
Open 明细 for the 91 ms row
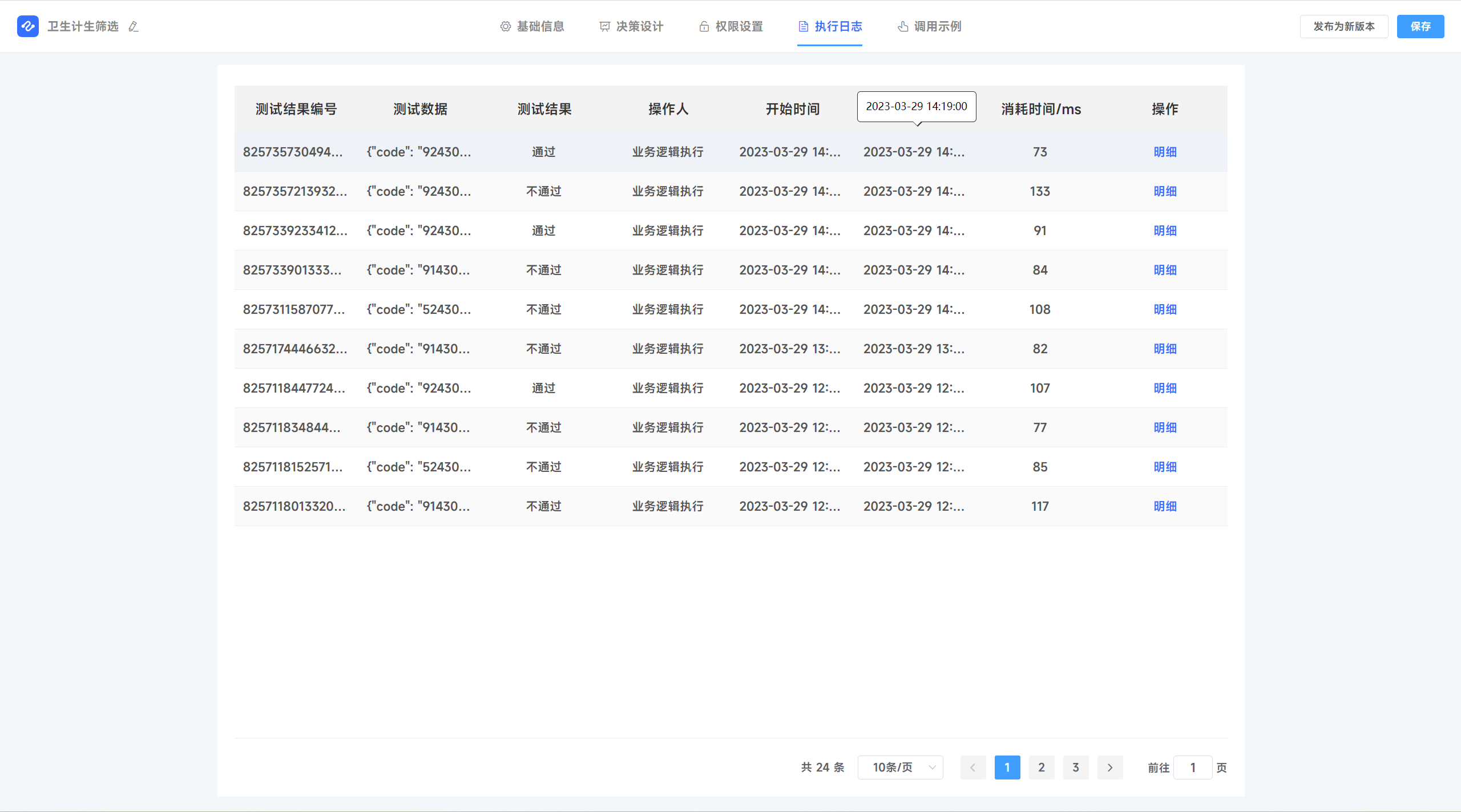(x=1165, y=231)
